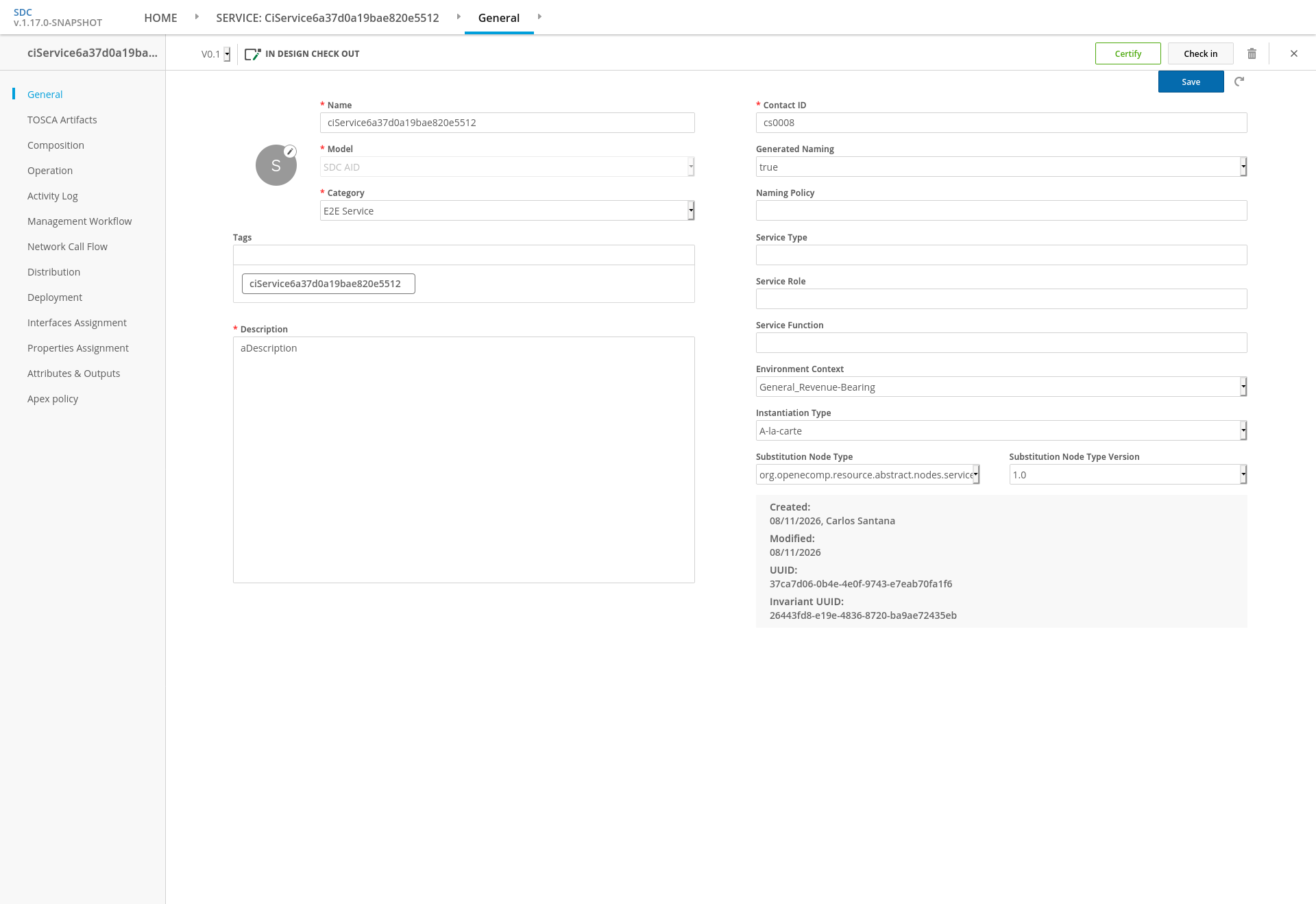Click the revert changes arrow icon
The height and width of the screenshot is (904, 1316).
coord(1239,82)
